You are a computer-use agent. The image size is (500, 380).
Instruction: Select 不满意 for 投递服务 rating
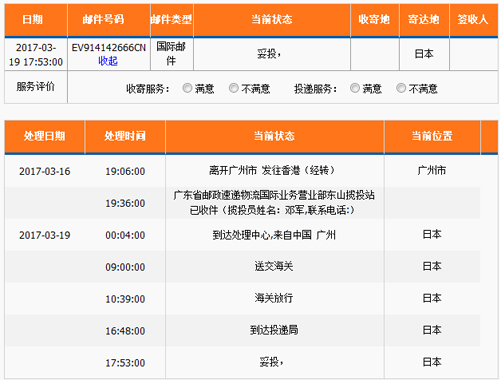tap(401, 88)
